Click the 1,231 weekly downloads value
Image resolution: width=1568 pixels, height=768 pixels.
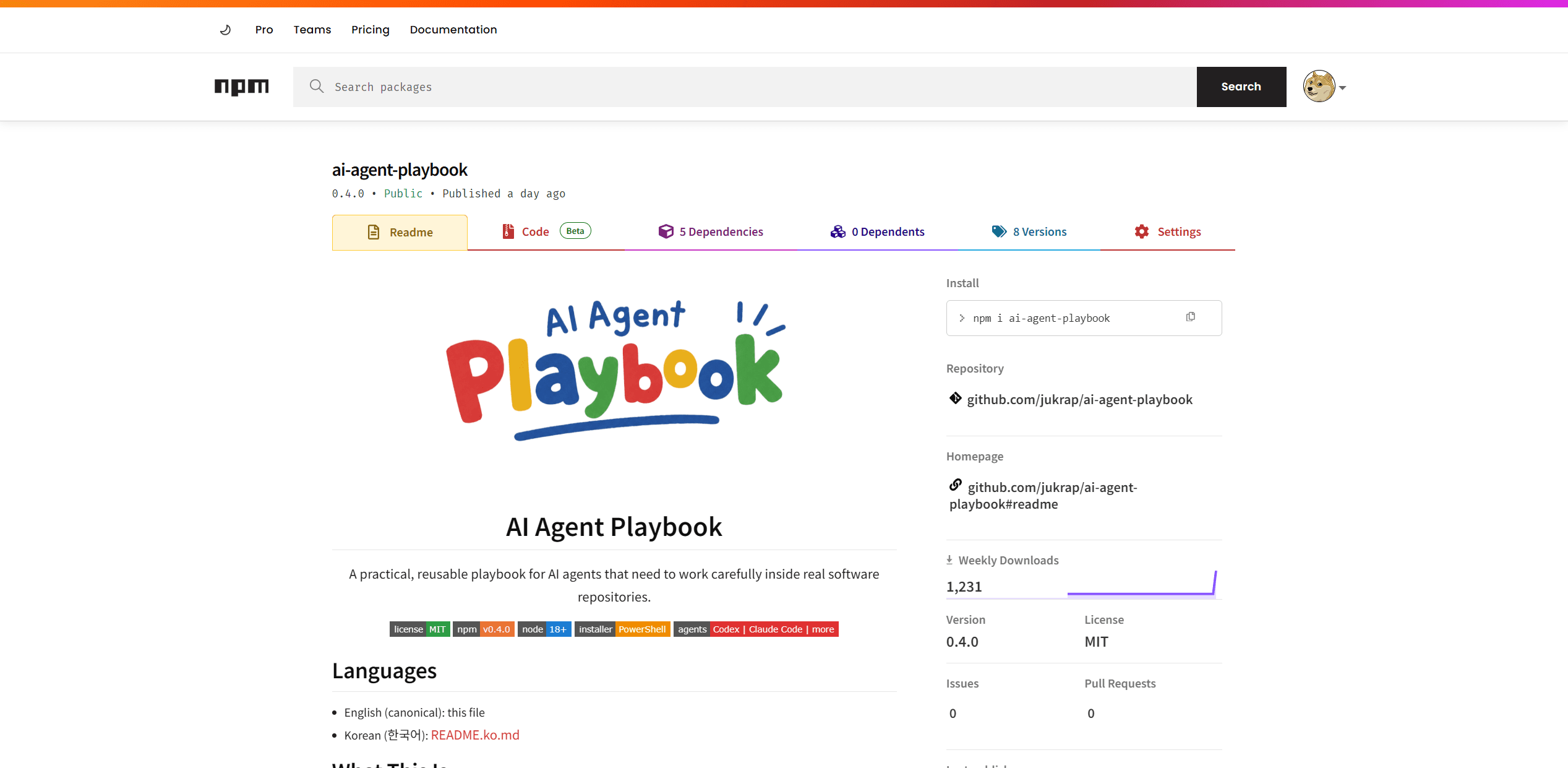pos(964,587)
